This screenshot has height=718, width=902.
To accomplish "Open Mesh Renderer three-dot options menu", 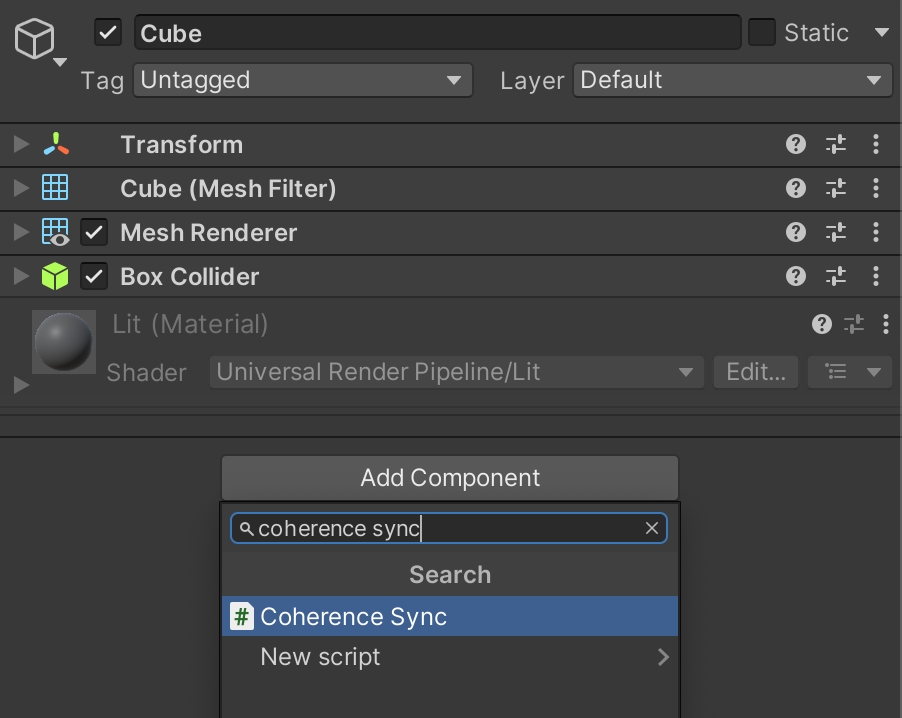I will tap(876, 232).
